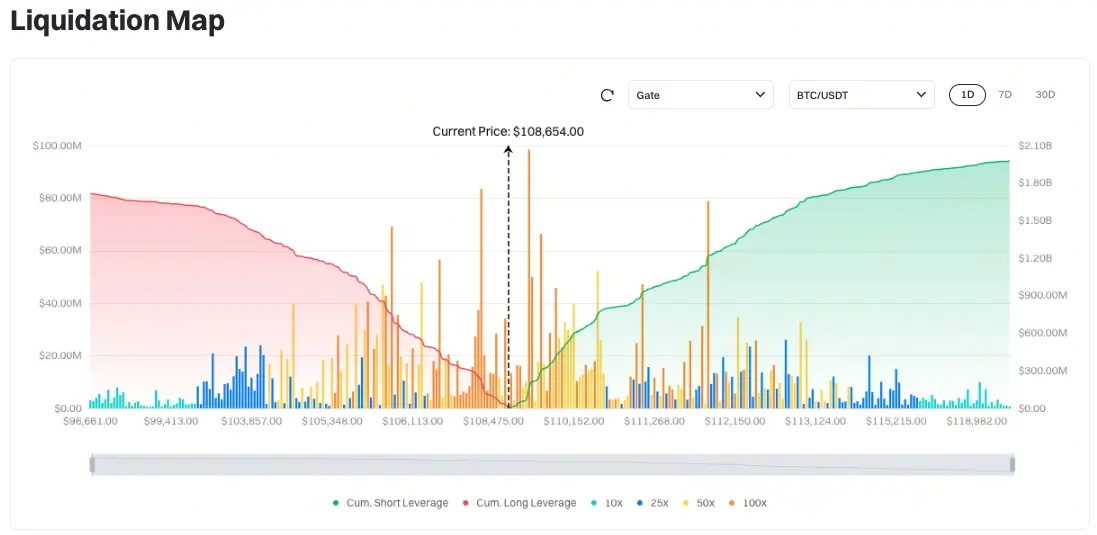
Task: Click the $103,857.00 x-axis label
Action: tap(252, 422)
